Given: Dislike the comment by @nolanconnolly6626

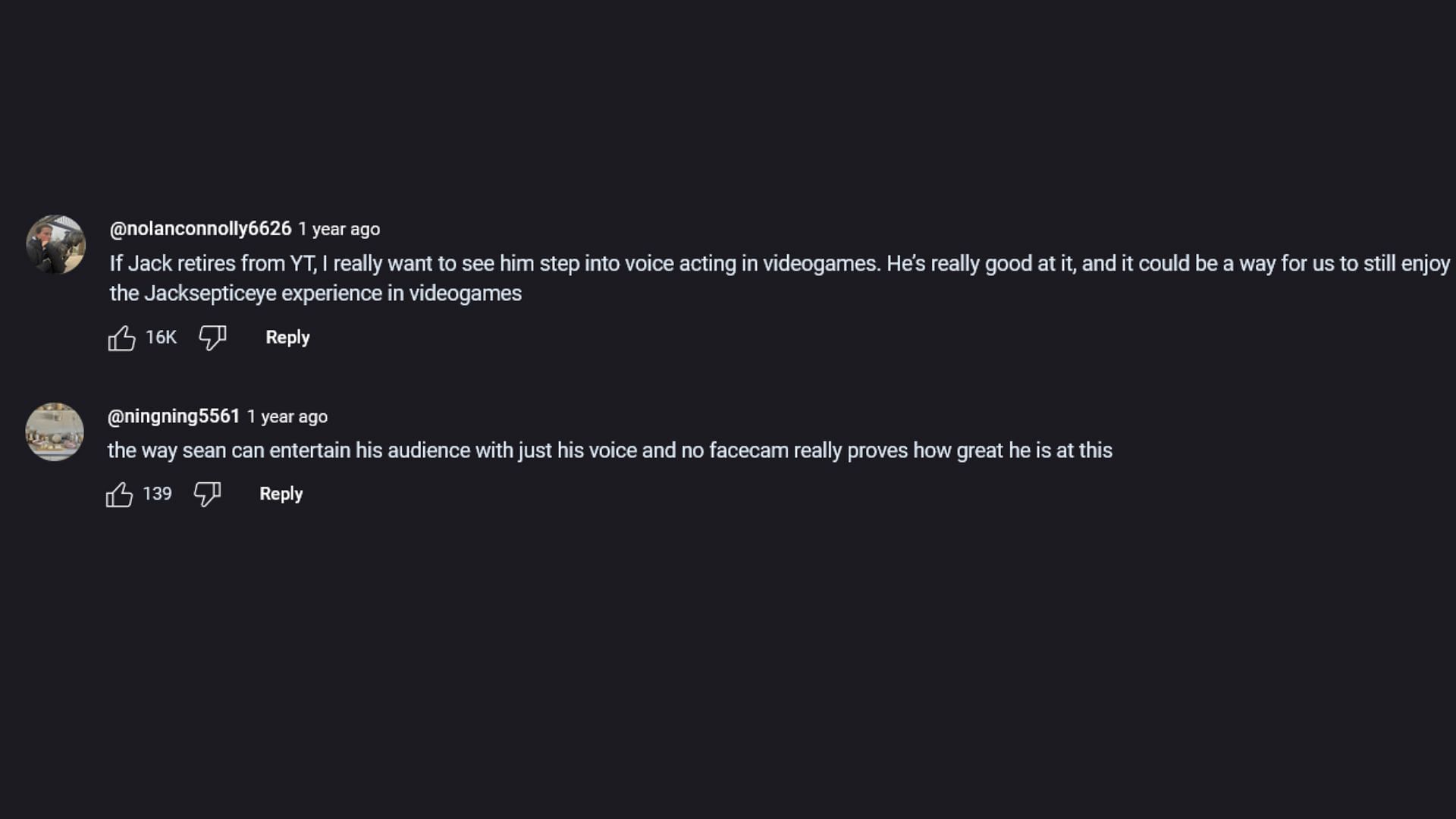Looking at the screenshot, I should pos(212,338).
